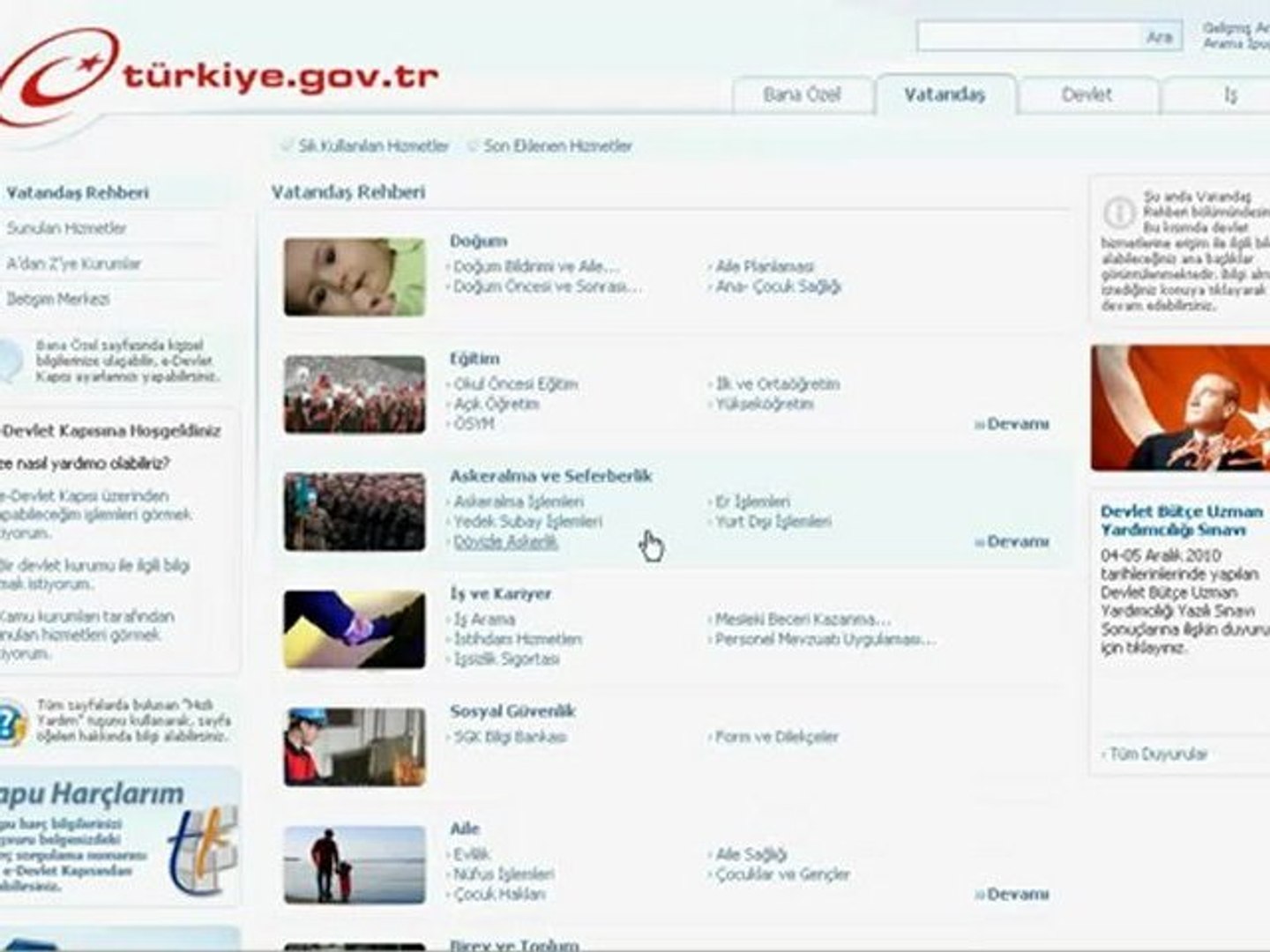Select Son Eklenen Hizmetler option
Viewport: 1270px width, 952px height.
(x=550, y=146)
